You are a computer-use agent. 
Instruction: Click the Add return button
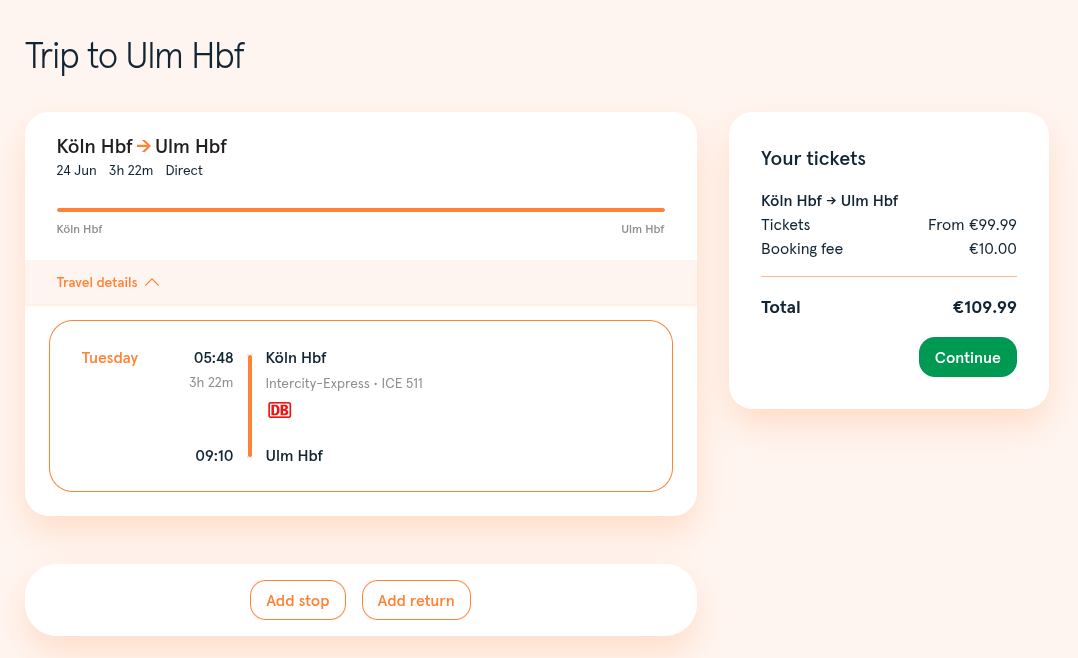pyautogui.click(x=416, y=600)
